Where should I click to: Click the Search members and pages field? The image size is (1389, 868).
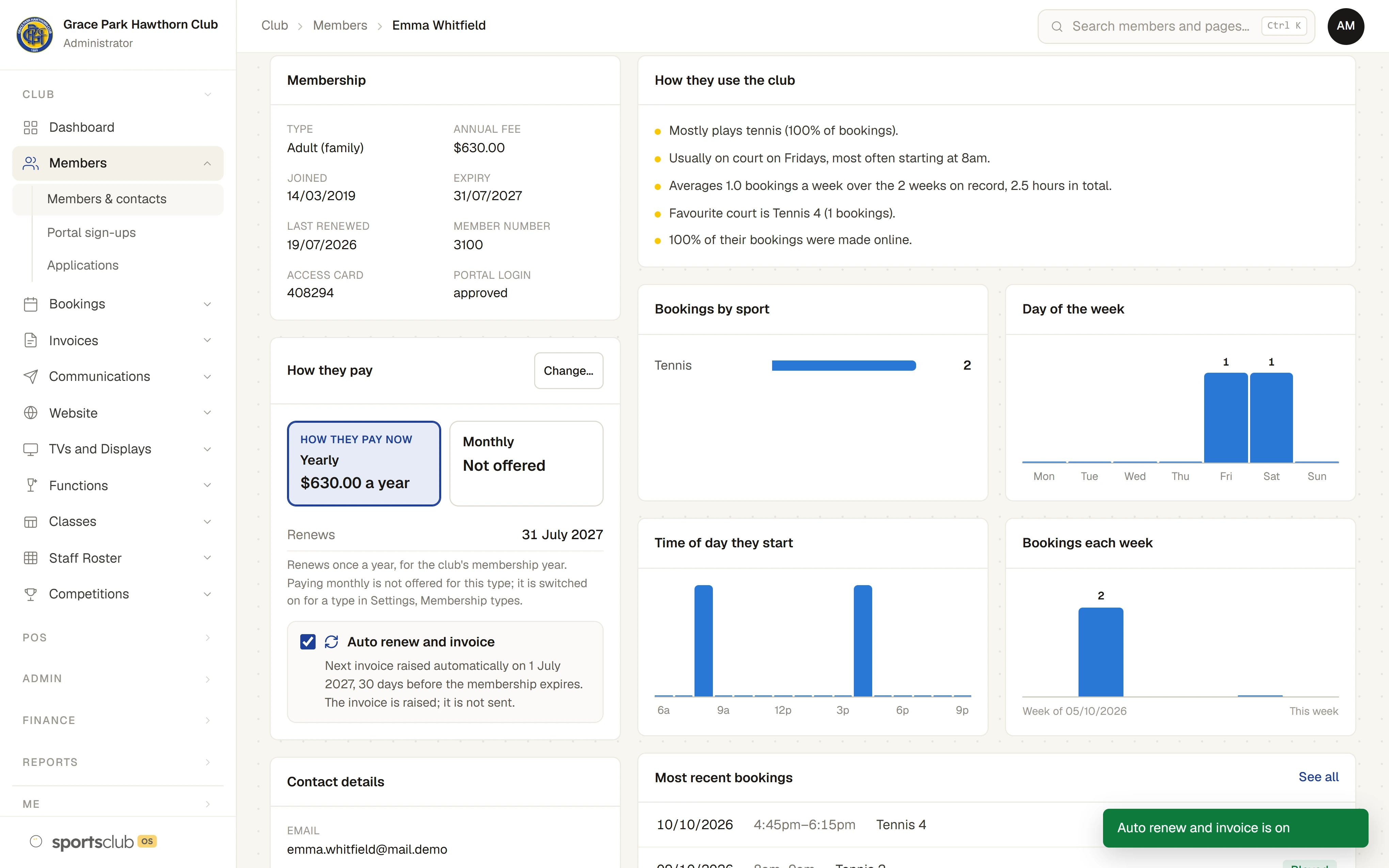(1176, 27)
